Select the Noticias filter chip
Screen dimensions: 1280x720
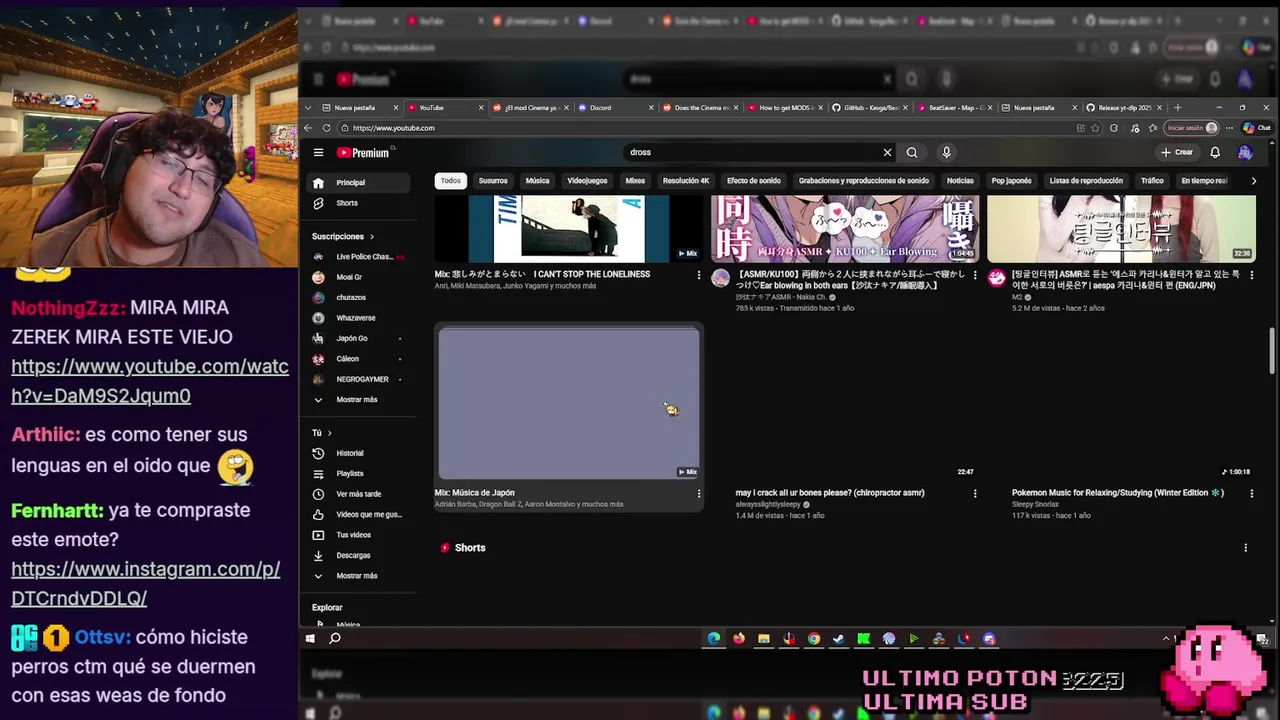(x=960, y=181)
